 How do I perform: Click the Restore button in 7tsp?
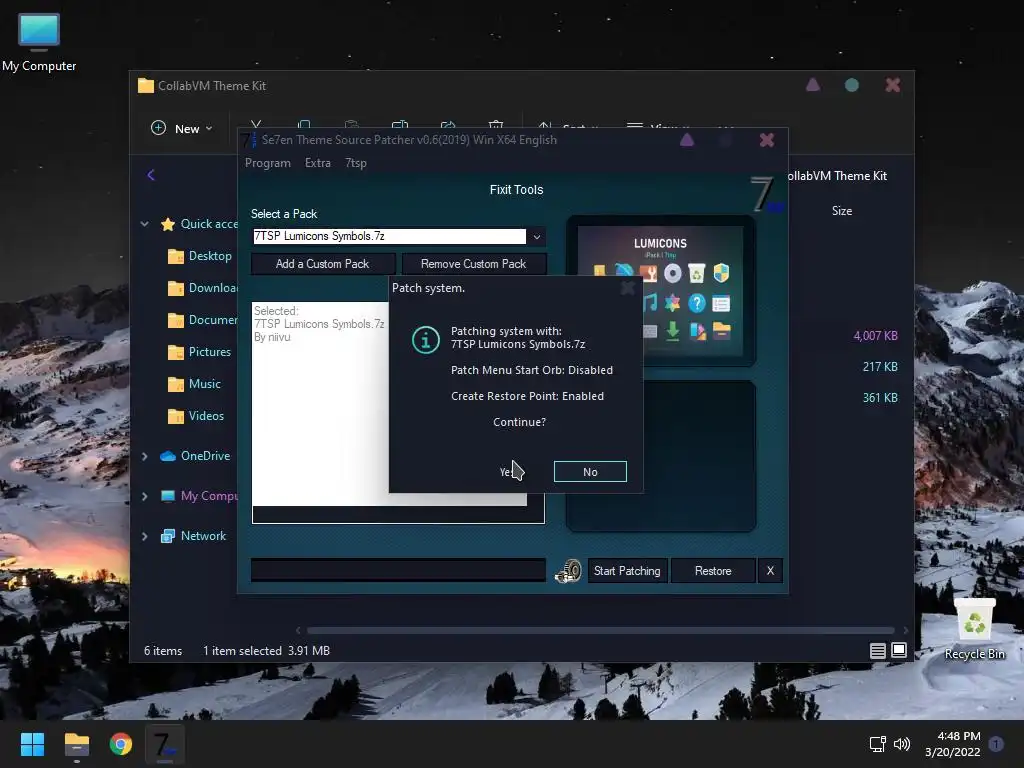click(712, 571)
